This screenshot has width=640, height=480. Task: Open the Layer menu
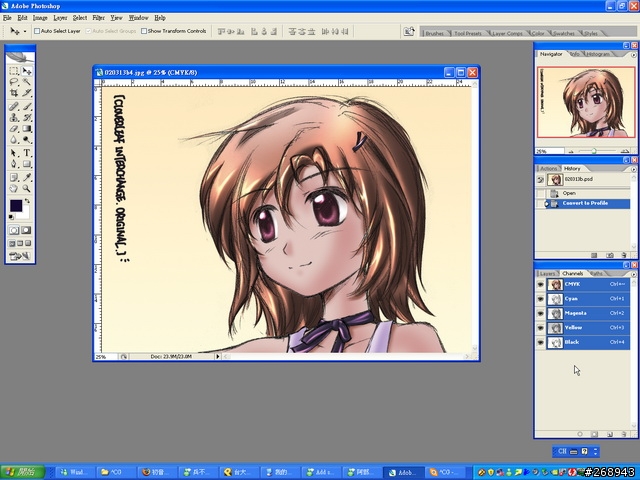coord(60,18)
